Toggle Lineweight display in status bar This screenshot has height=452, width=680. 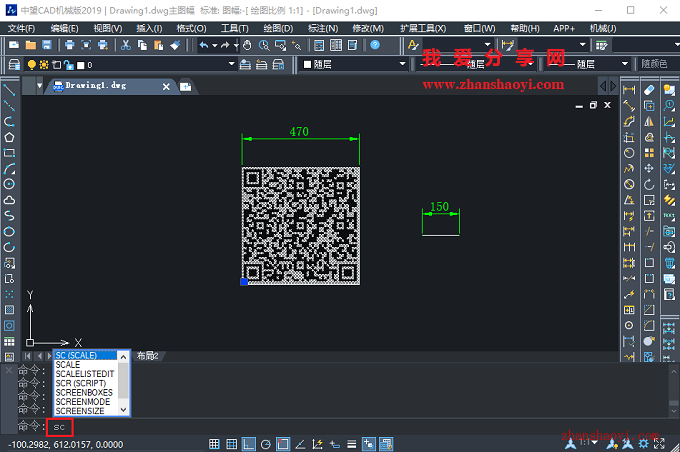pos(352,444)
